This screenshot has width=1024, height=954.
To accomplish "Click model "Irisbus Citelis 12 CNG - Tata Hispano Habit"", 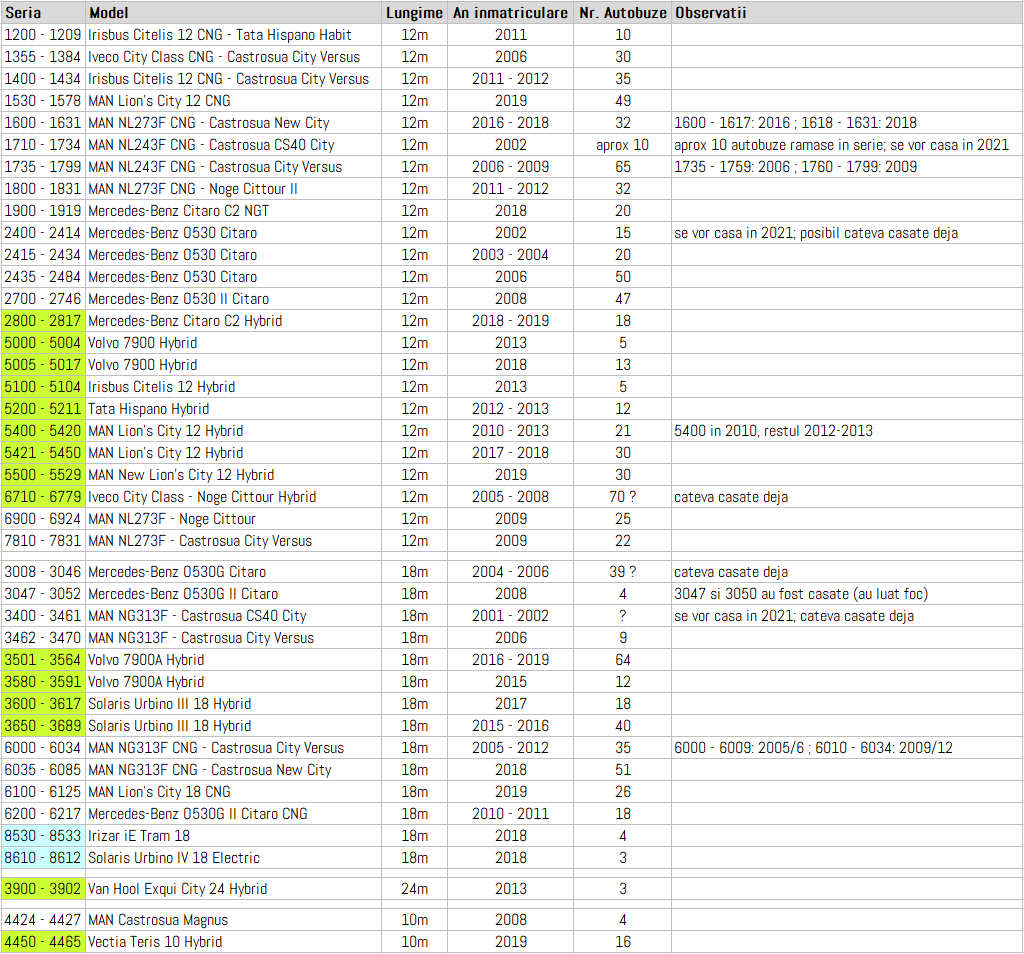I will (x=219, y=35).
